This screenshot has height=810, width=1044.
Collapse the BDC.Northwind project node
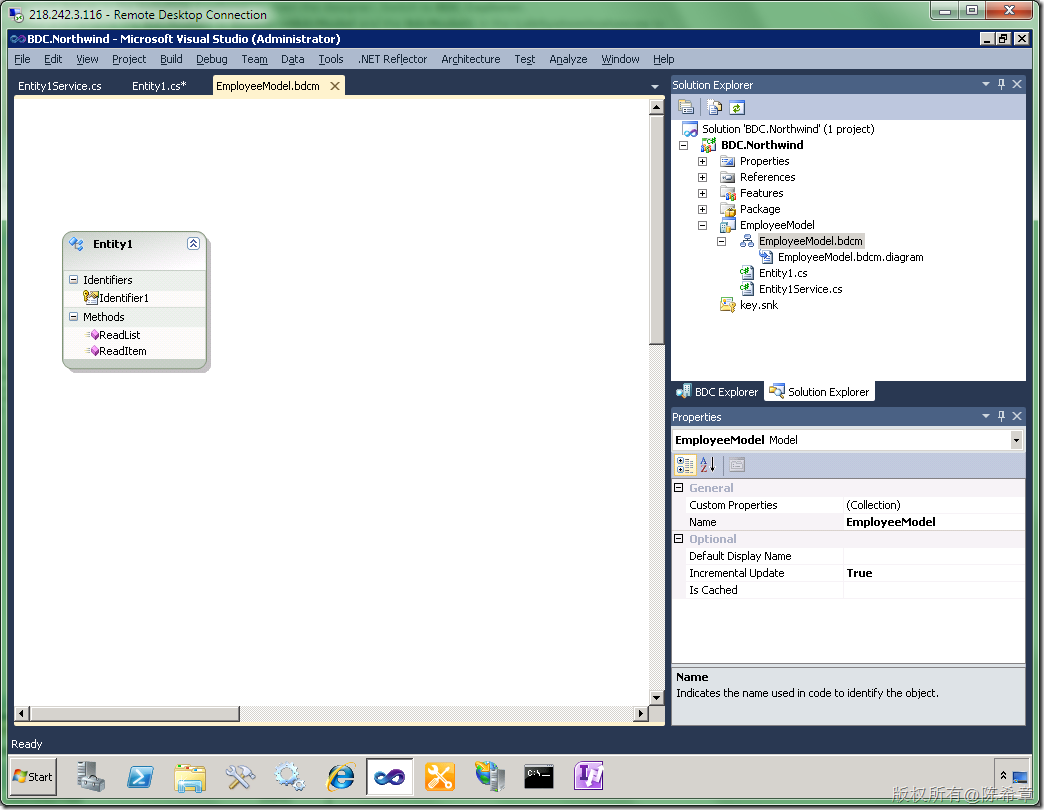pos(683,145)
